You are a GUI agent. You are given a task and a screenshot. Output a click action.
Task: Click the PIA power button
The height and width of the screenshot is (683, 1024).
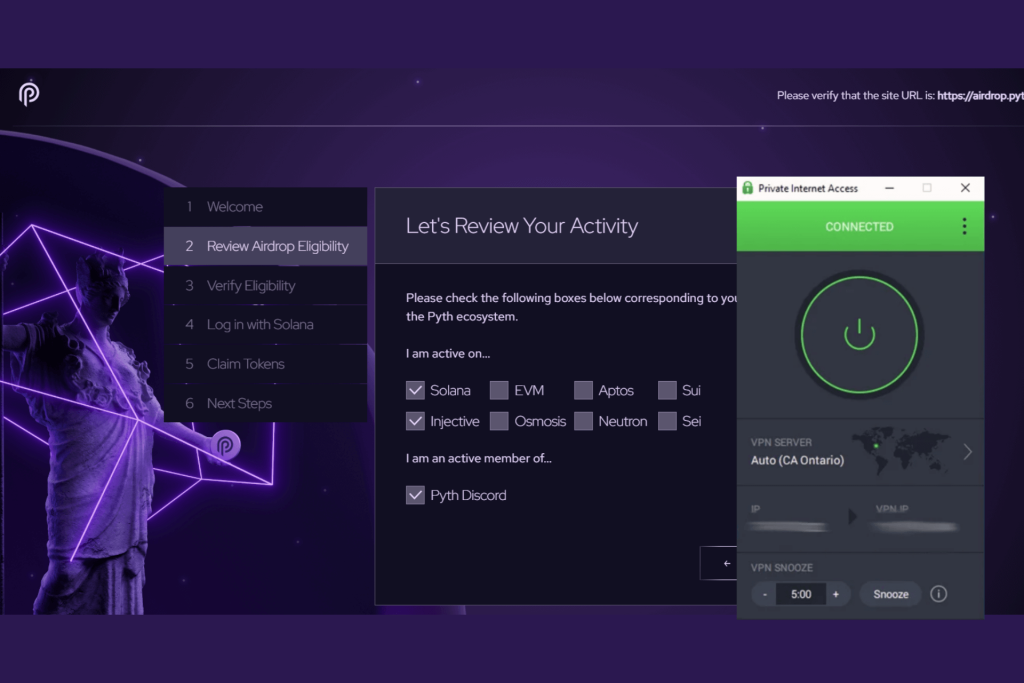click(x=859, y=337)
